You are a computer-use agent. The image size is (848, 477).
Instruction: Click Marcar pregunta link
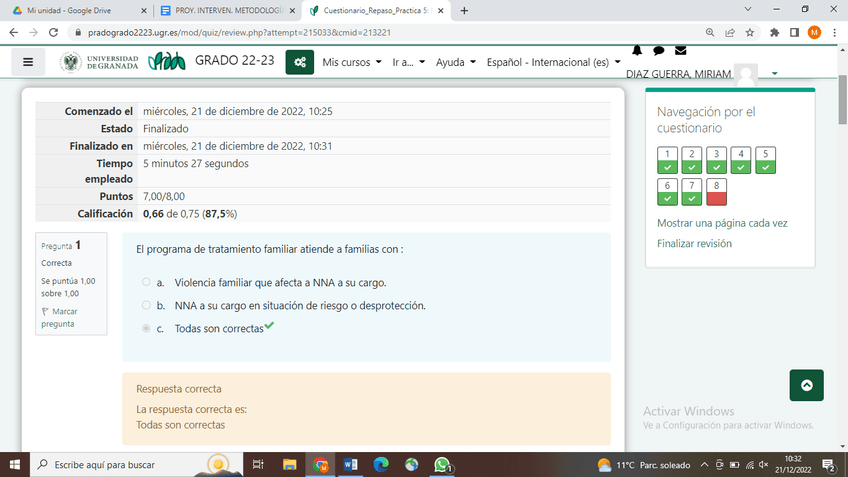59,317
